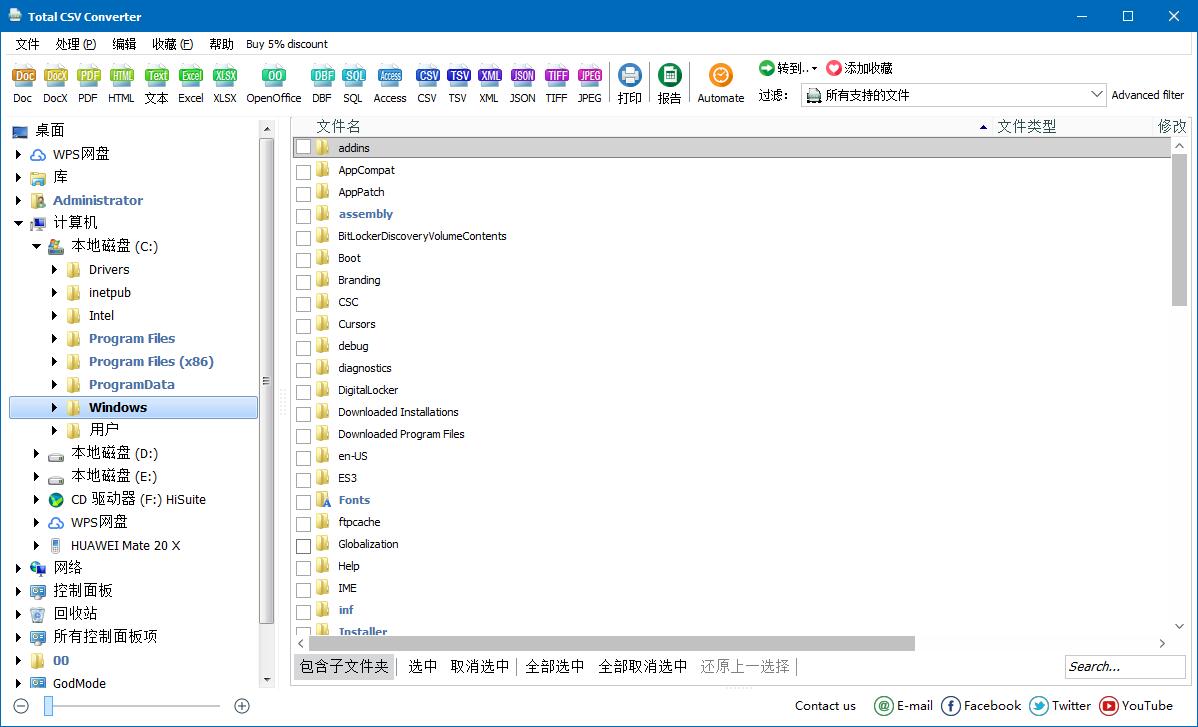The height and width of the screenshot is (727, 1198).
Task: Check the addins folder checkbox
Action: pos(303,147)
